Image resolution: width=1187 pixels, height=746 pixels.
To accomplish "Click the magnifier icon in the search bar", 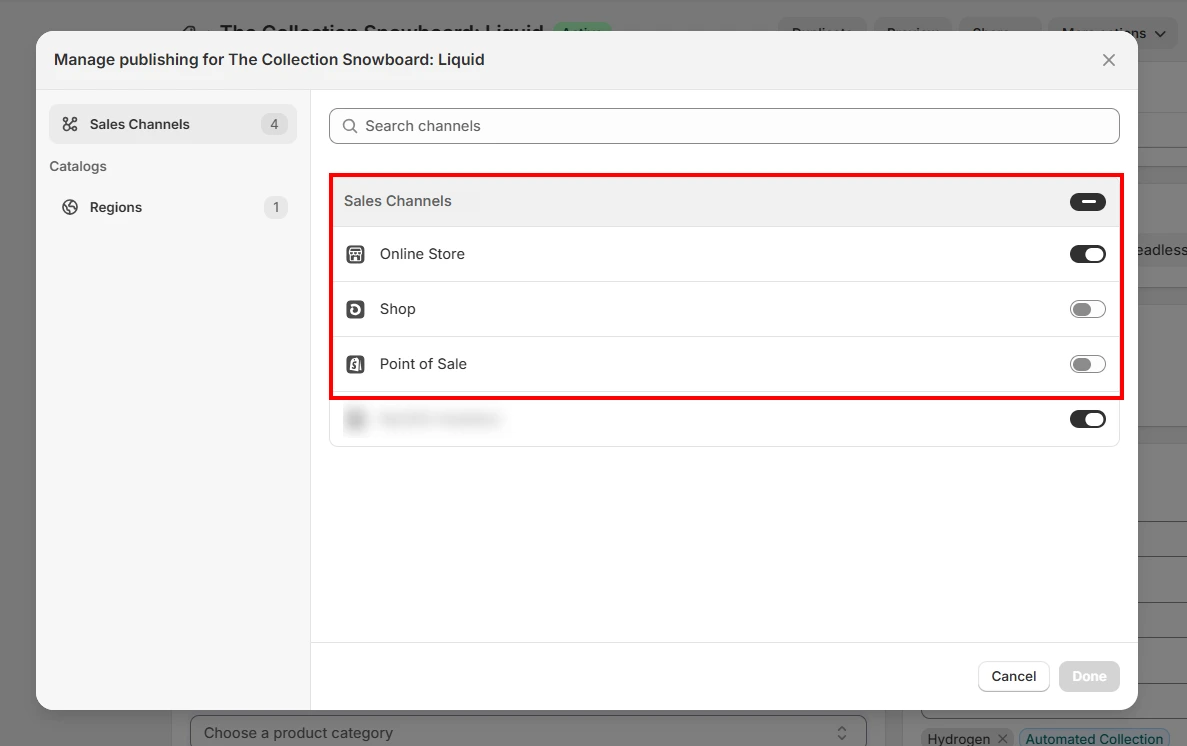I will 349,126.
